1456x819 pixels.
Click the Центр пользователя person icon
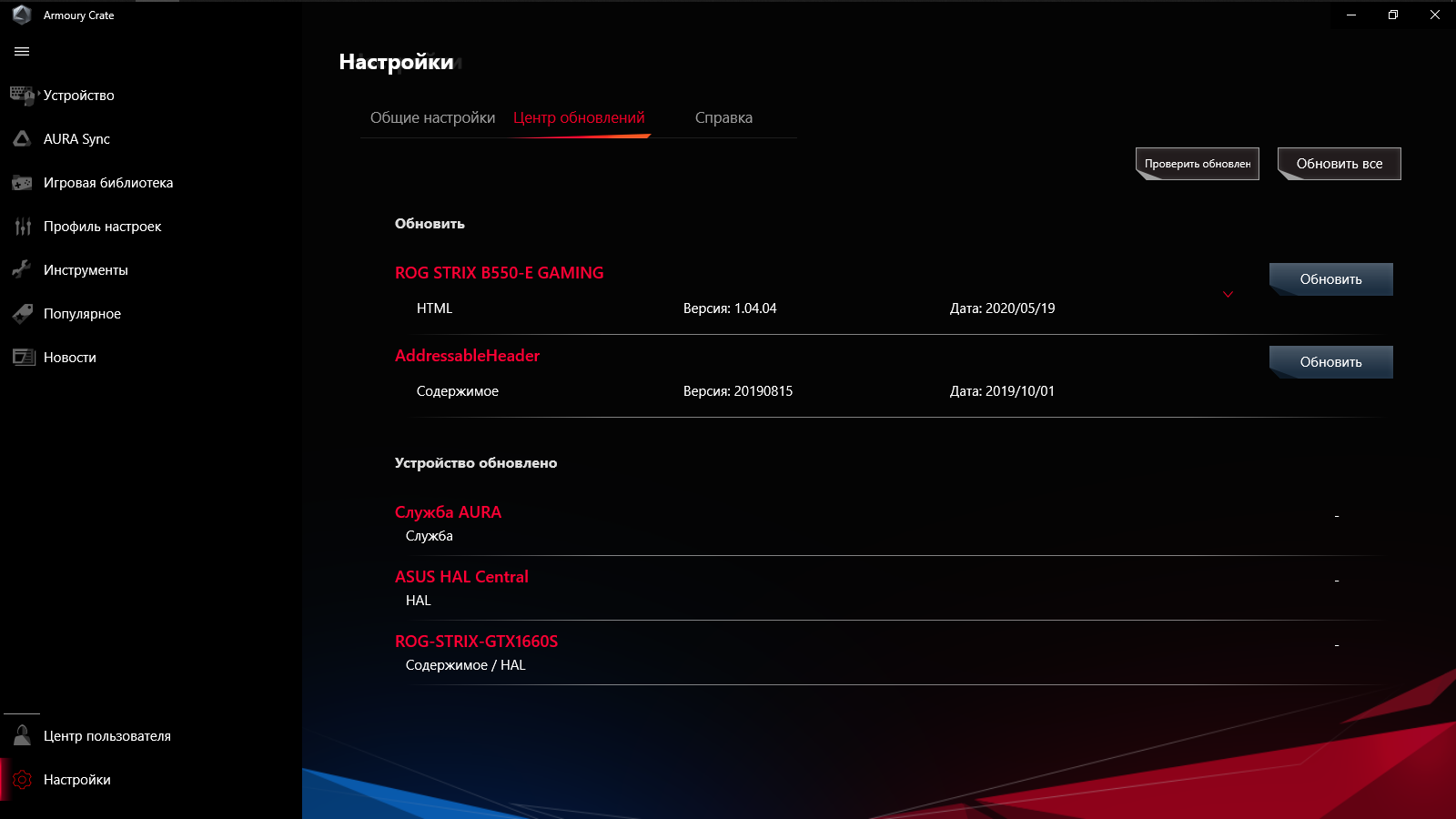(22, 735)
